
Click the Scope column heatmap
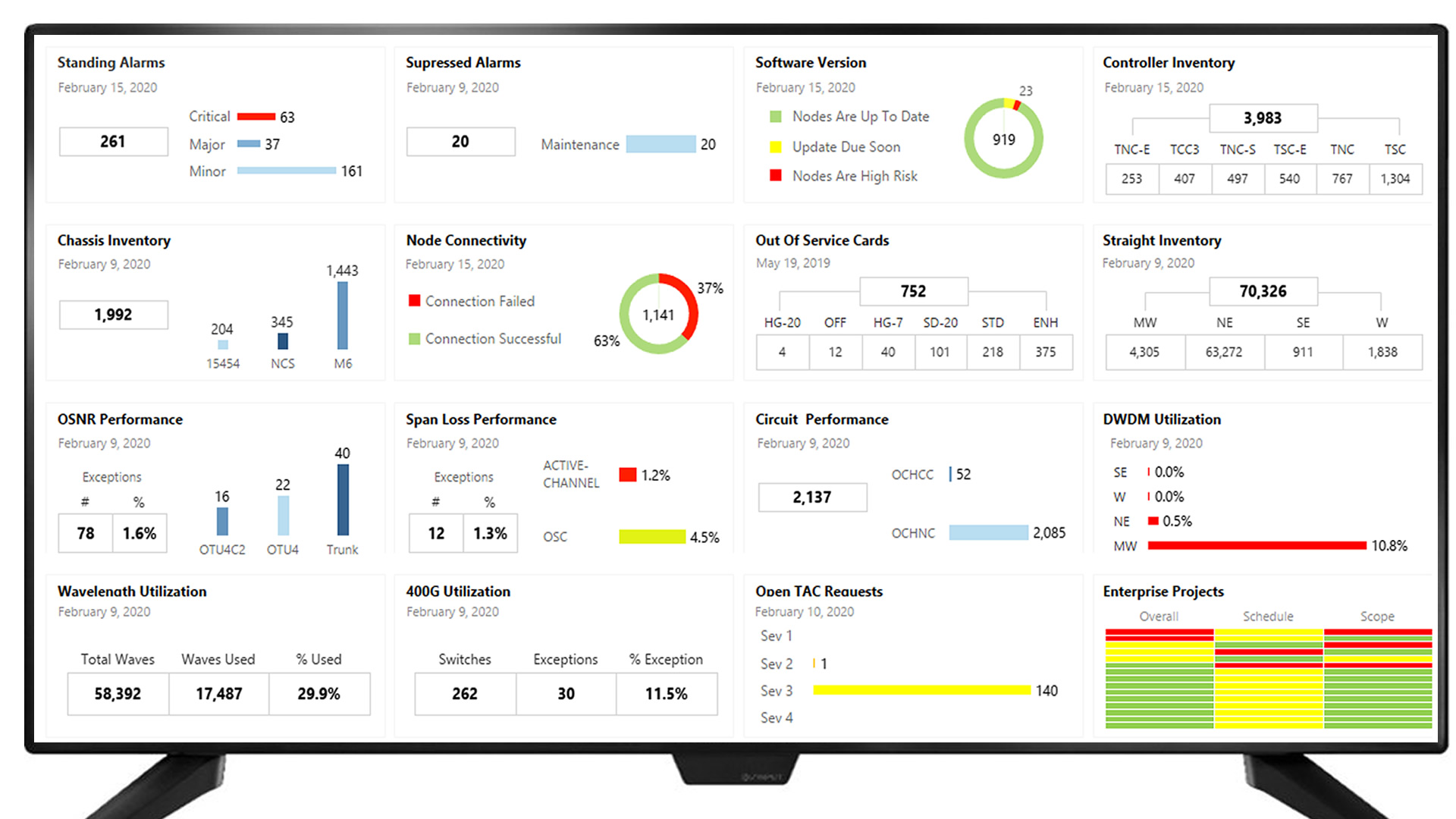tap(1377, 679)
